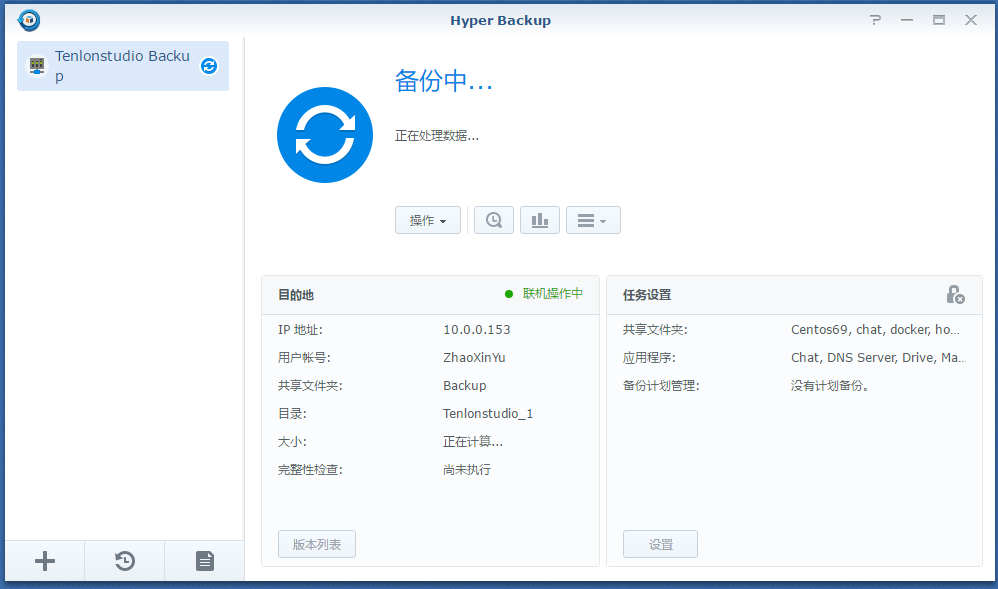Open the 操作 dropdown menu

point(428,220)
